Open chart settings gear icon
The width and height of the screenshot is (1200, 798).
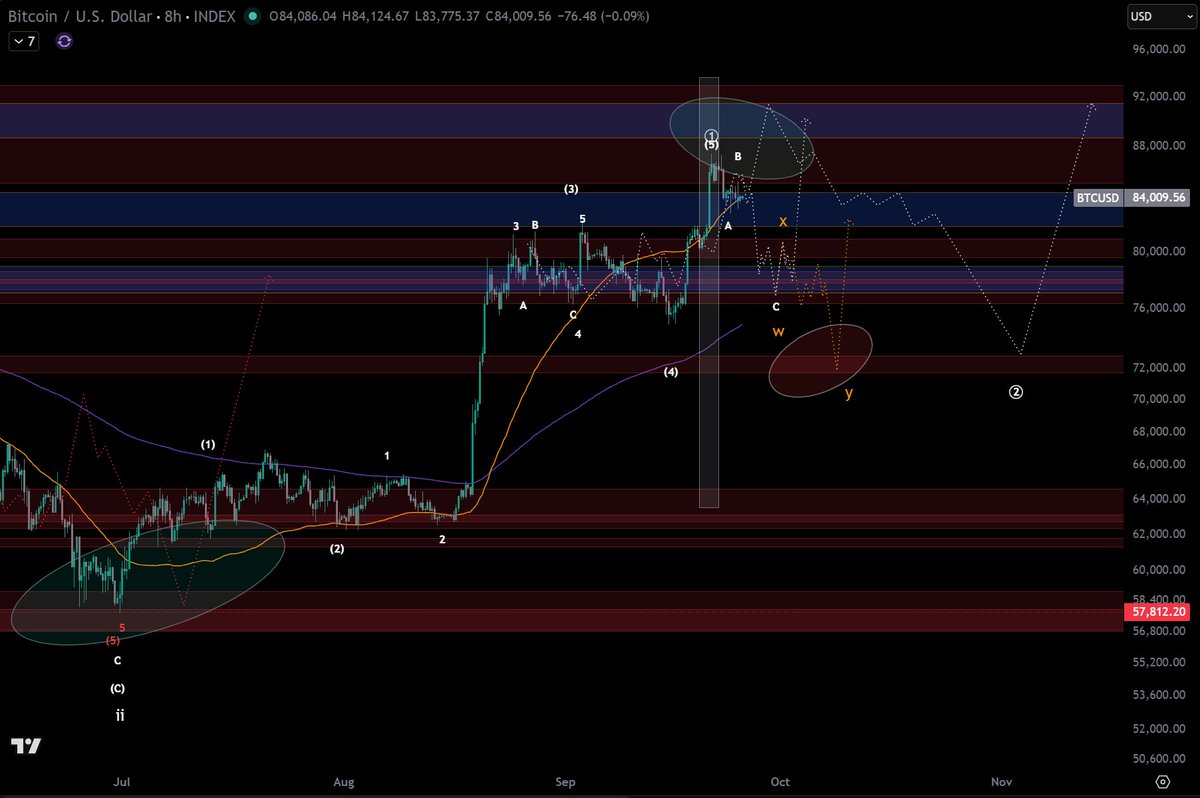1163,781
